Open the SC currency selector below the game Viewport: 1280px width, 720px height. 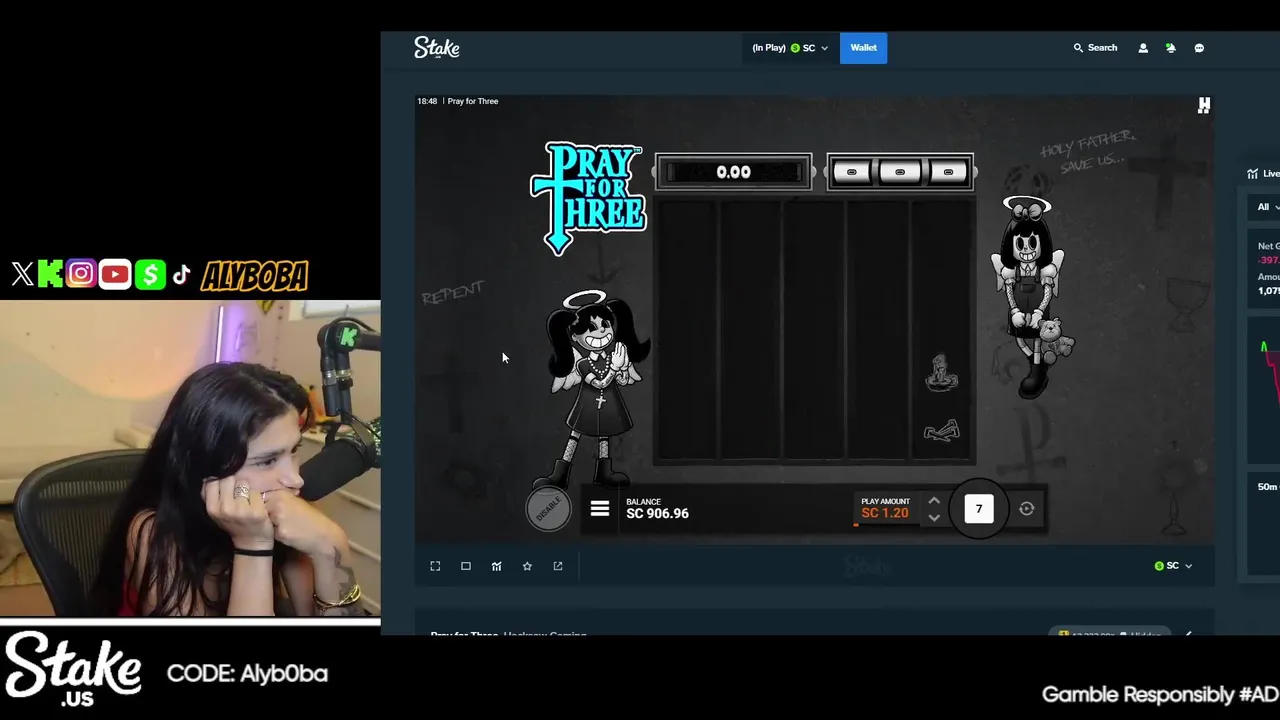point(1173,566)
